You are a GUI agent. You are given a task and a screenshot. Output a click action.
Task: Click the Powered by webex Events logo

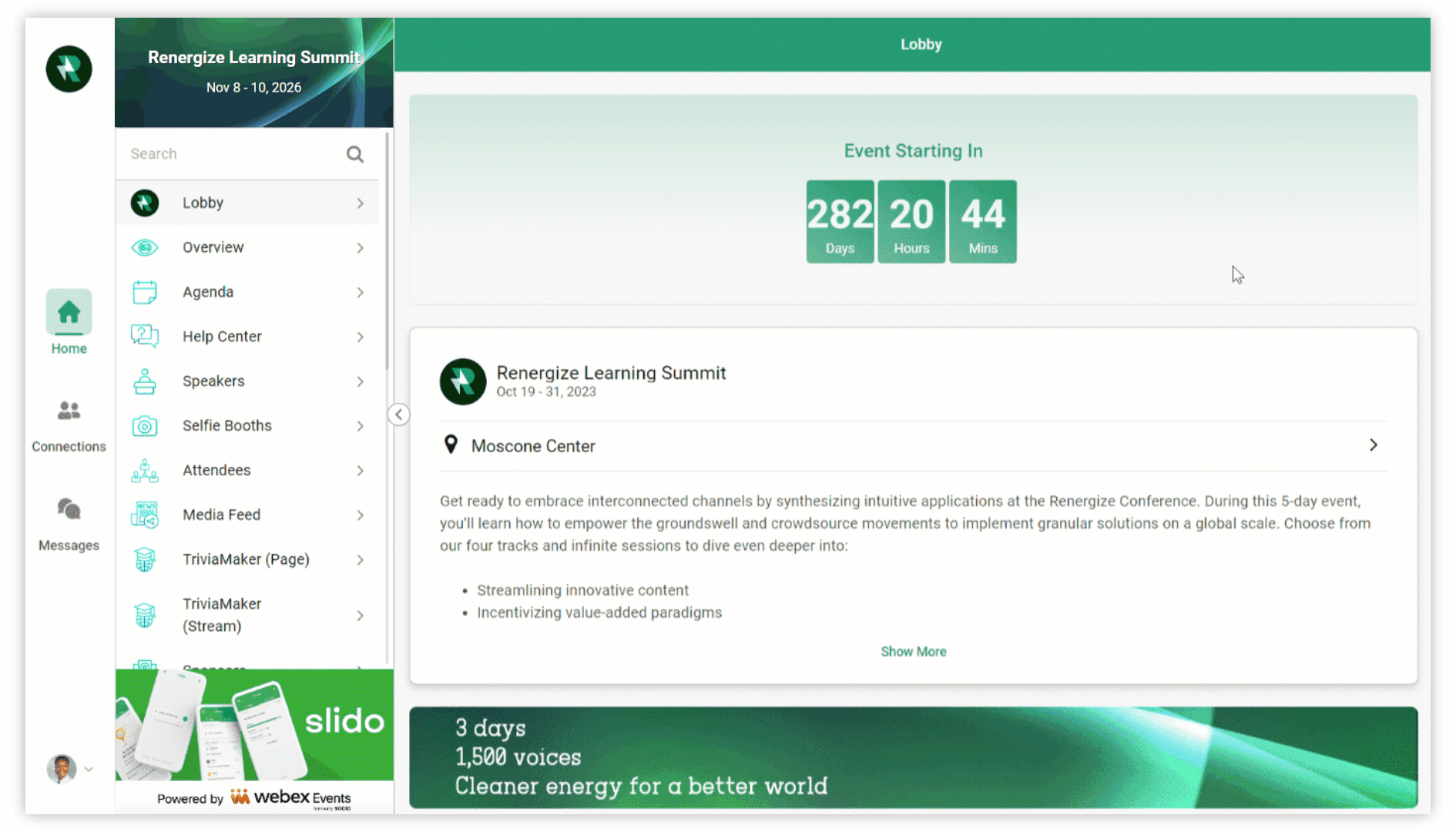(x=254, y=798)
